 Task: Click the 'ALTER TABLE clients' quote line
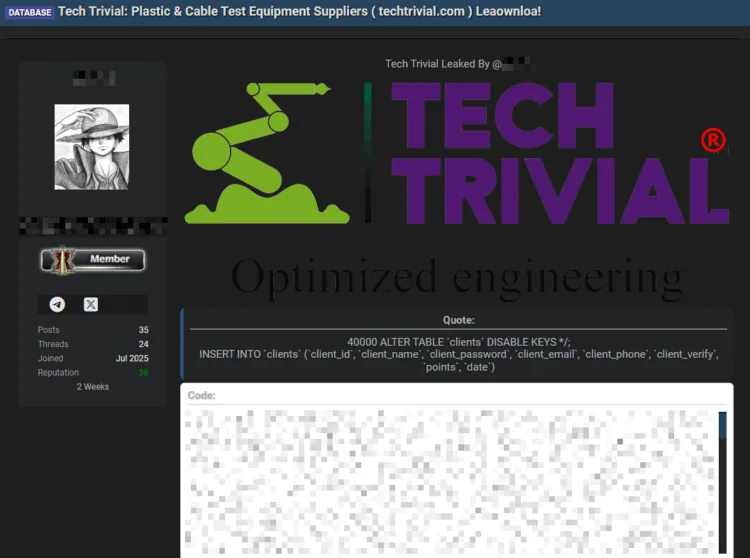click(459, 342)
